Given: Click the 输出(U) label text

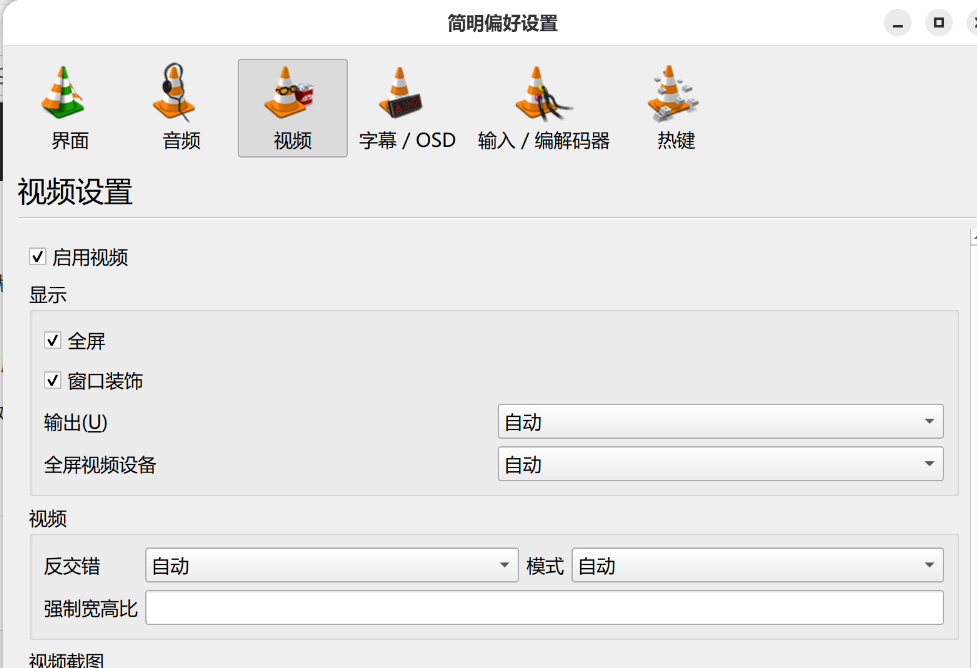Looking at the screenshot, I should pyautogui.click(x=75, y=422).
